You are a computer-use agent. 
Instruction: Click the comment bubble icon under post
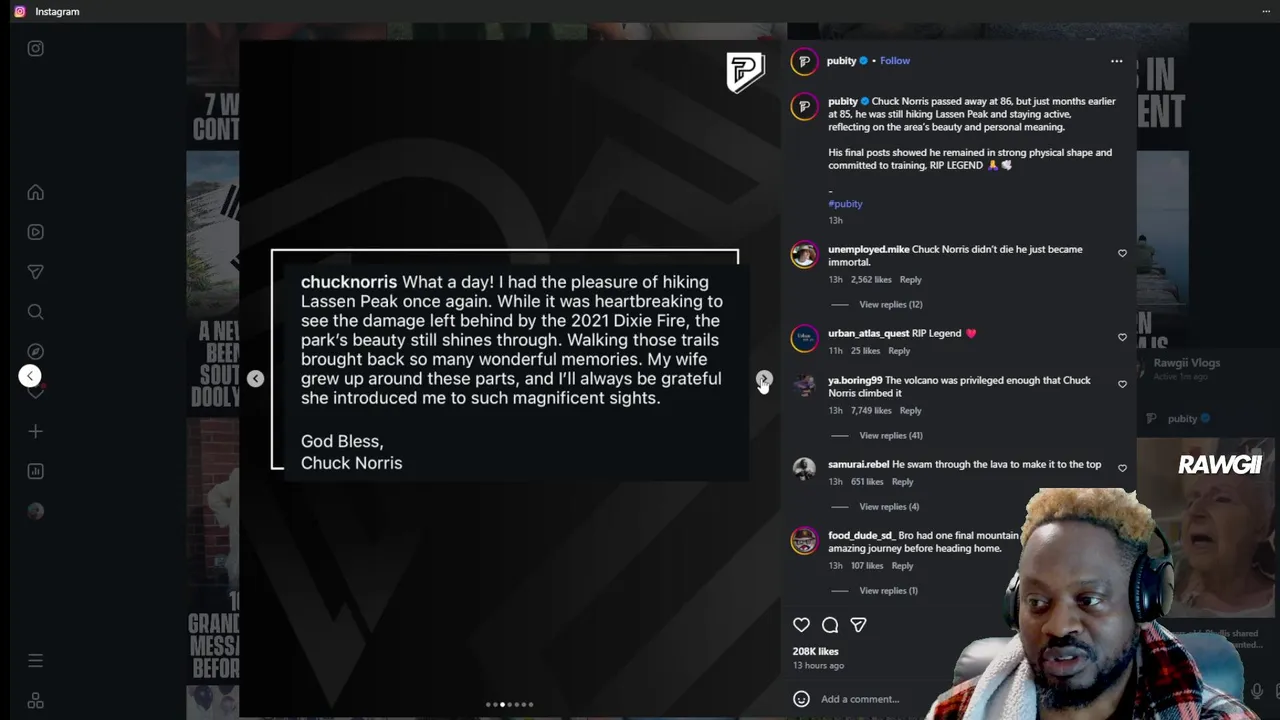point(830,625)
